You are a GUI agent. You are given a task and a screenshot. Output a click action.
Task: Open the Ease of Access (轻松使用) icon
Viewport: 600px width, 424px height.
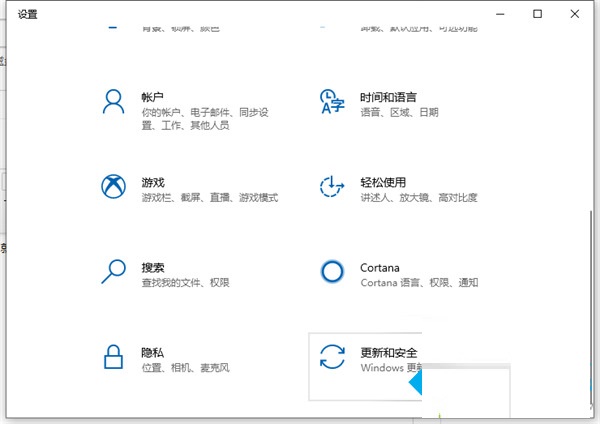pyautogui.click(x=332, y=186)
